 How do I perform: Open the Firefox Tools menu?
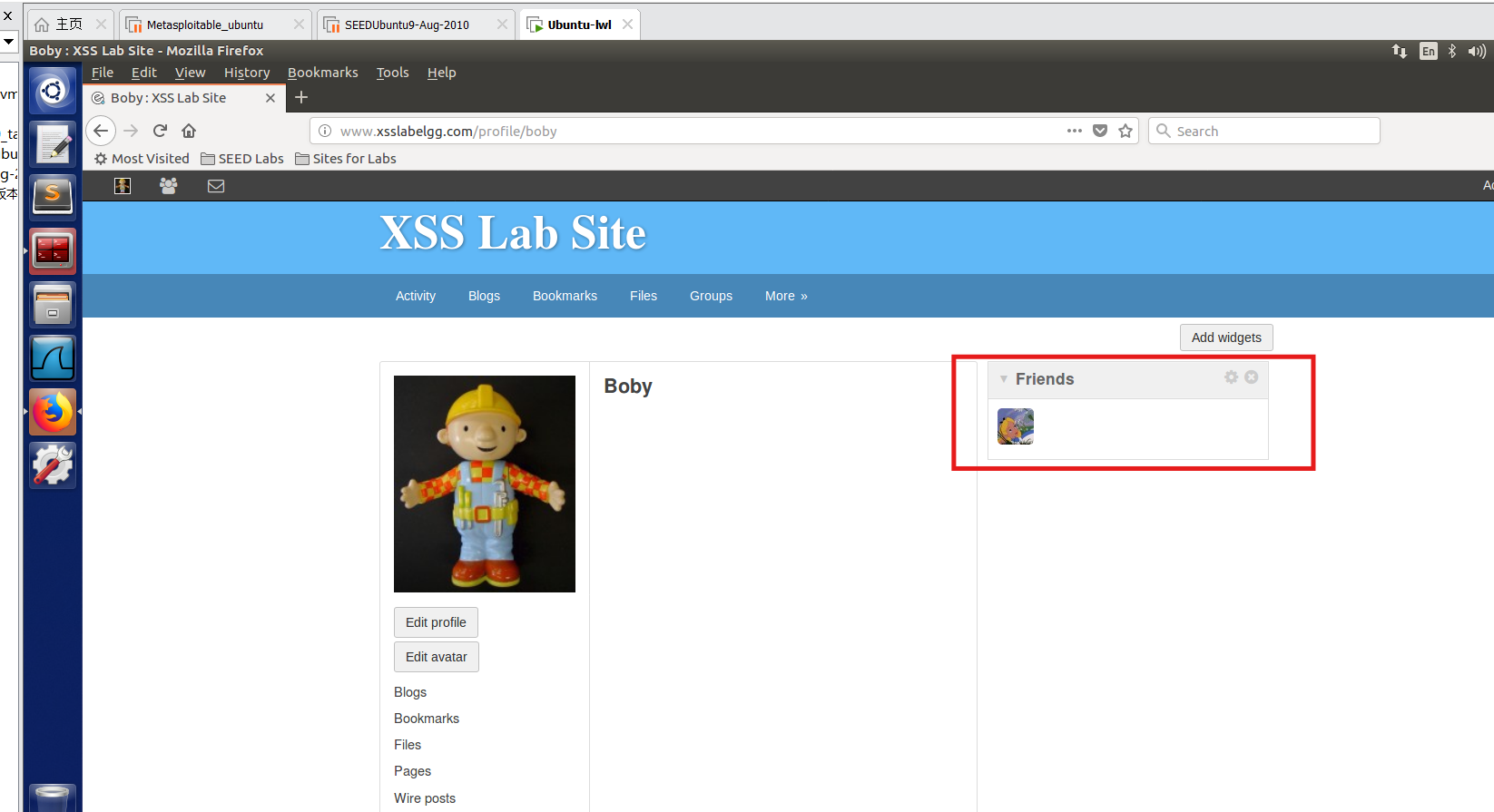pyautogui.click(x=393, y=73)
